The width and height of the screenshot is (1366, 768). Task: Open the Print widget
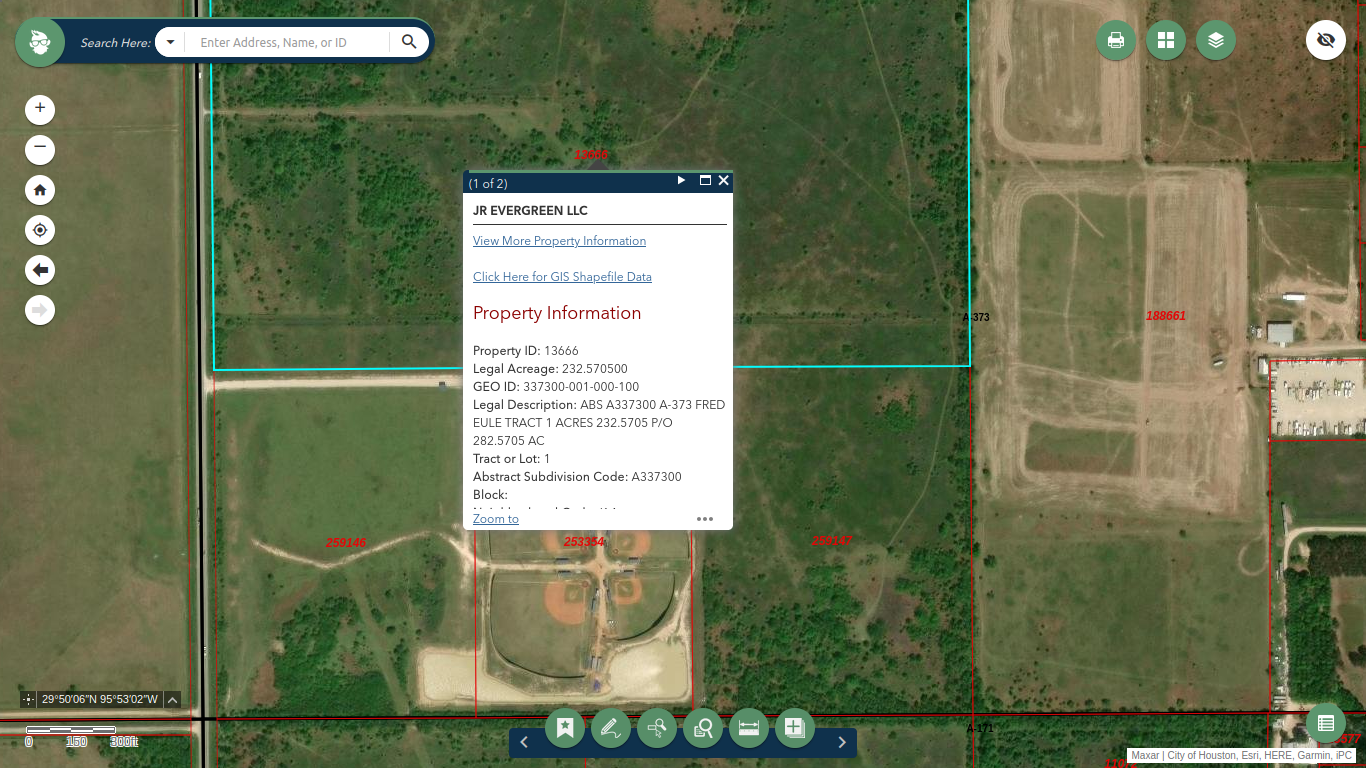[x=1116, y=40]
